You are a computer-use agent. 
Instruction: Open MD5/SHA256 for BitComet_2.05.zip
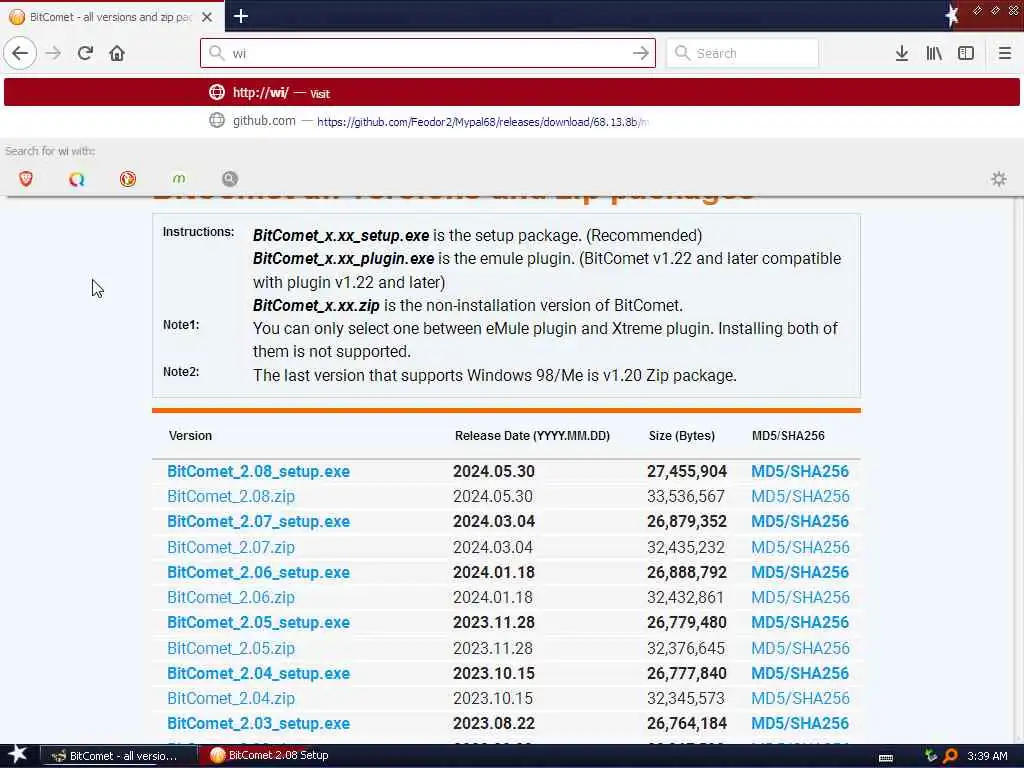point(800,648)
